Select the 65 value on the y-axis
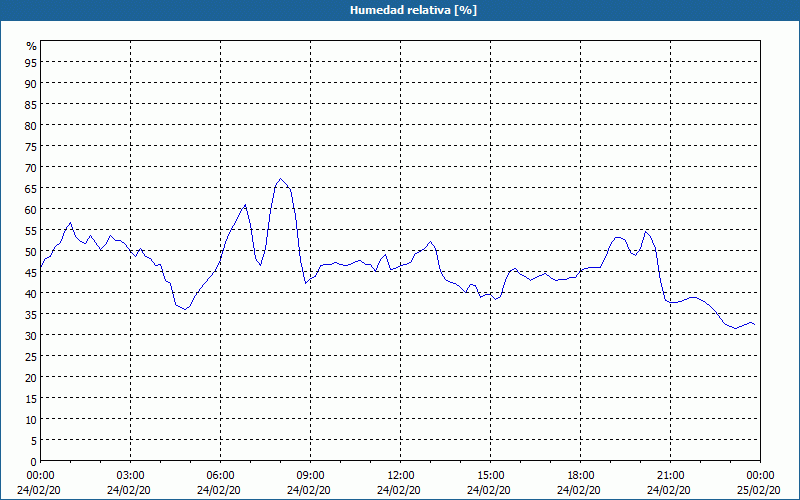The image size is (800, 500). [31, 188]
